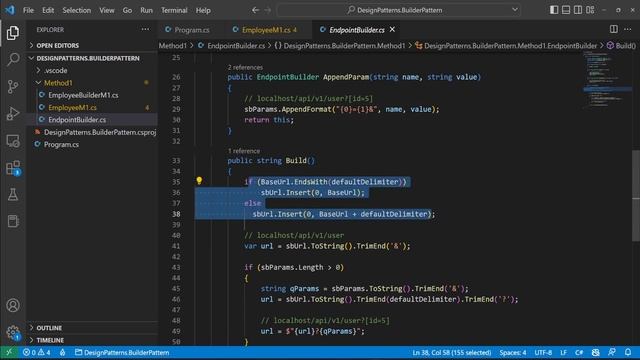The image size is (640, 360).
Task: Open the editor More Actions ellipsis
Action: (627, 29)
